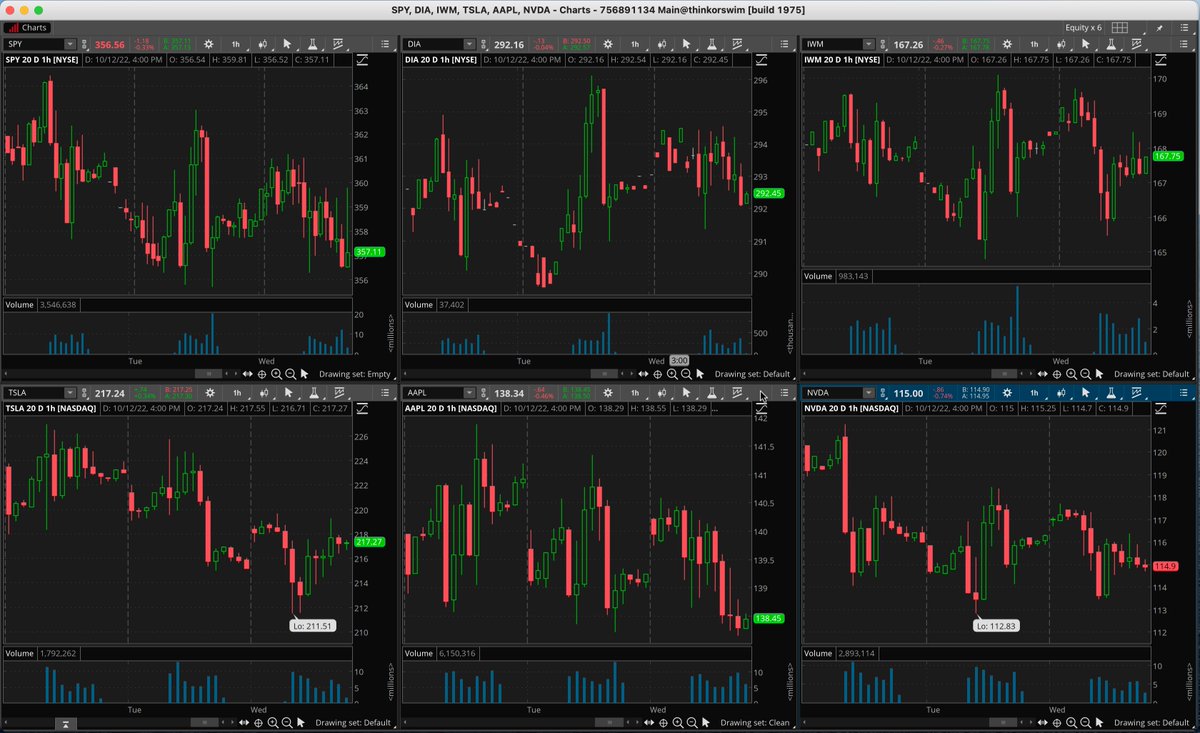Open candlestick chart style menu for AAPL
This screenshot has width=1200, height=733.
tap(661, 393)
